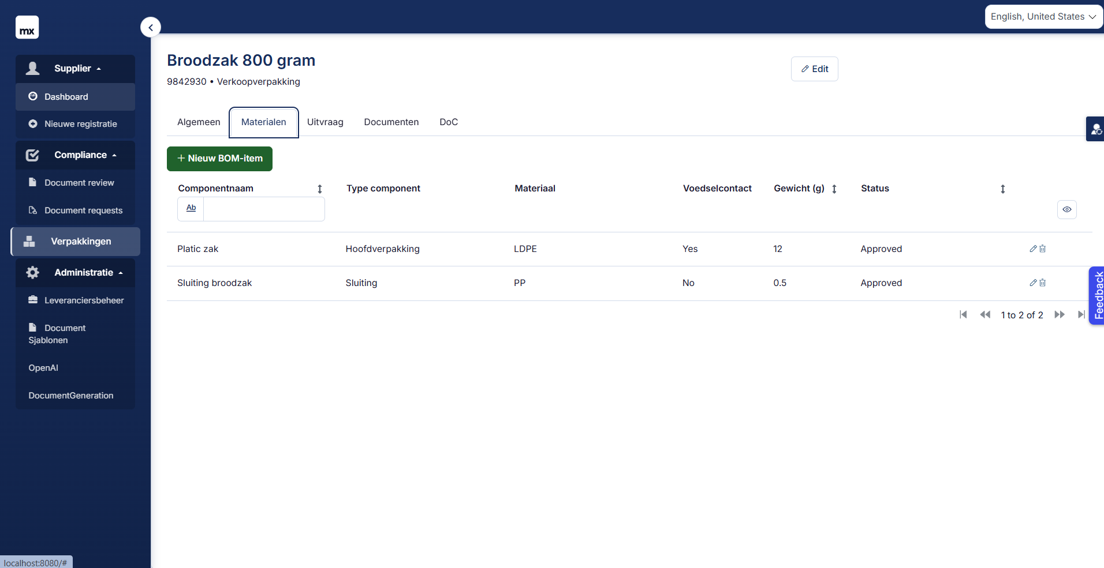This screenshot has width=1104, height=568.
Task: Collapse the sidebar with the chevron button
Action: coord(151,27)
